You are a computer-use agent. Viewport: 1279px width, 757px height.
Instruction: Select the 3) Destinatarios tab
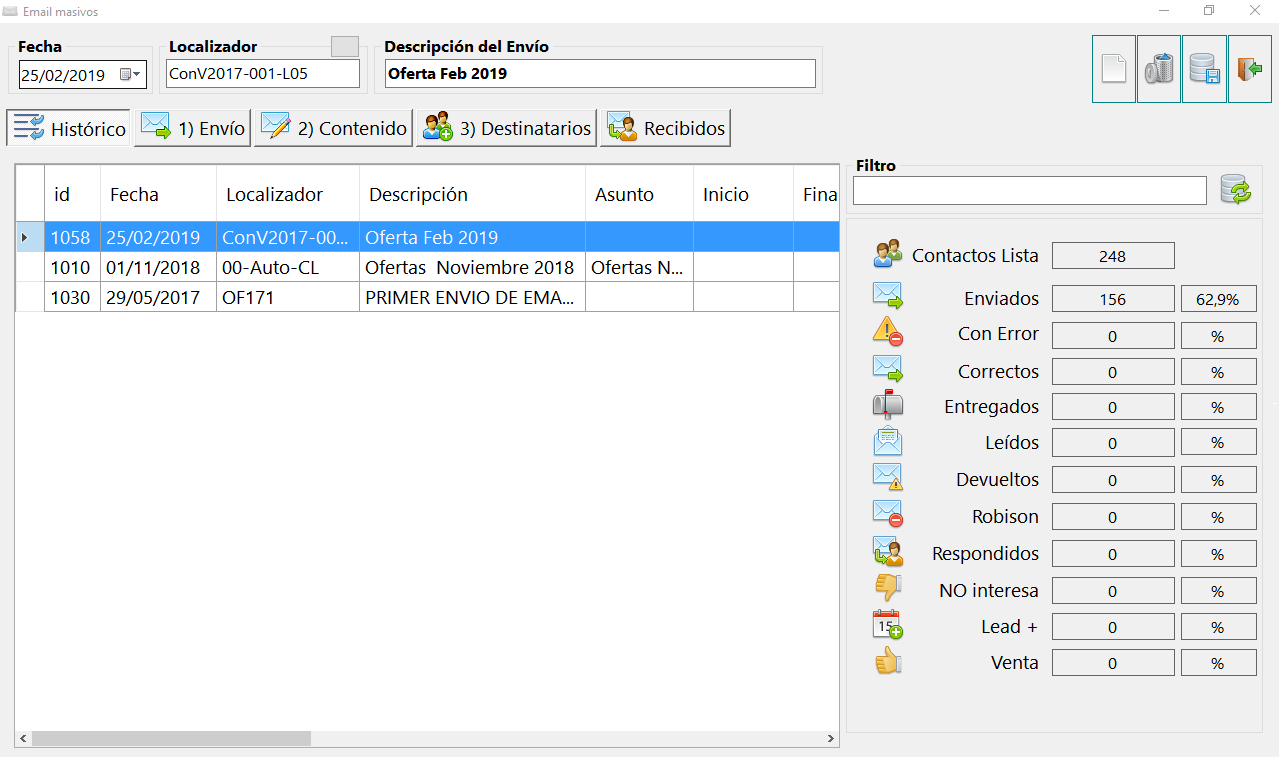click(506, 128)
